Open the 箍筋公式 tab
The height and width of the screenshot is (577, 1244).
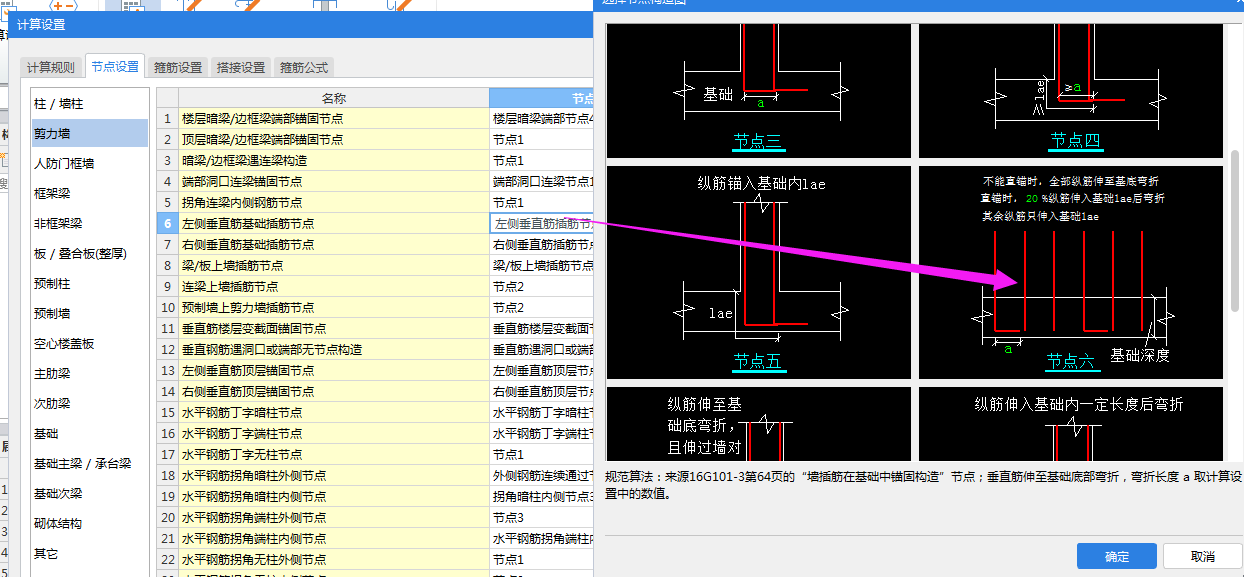point(304,67)
